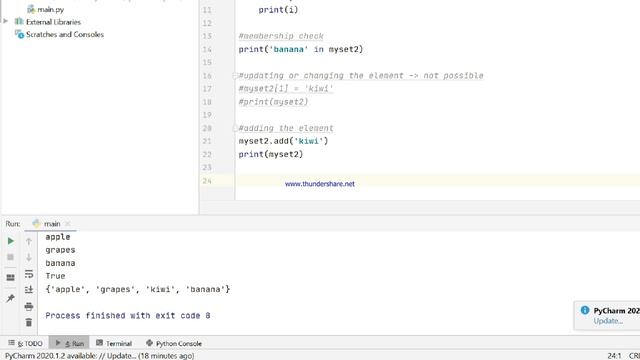
Task: Click the Restore layout icon in Run toolbar
Action: 11,278
